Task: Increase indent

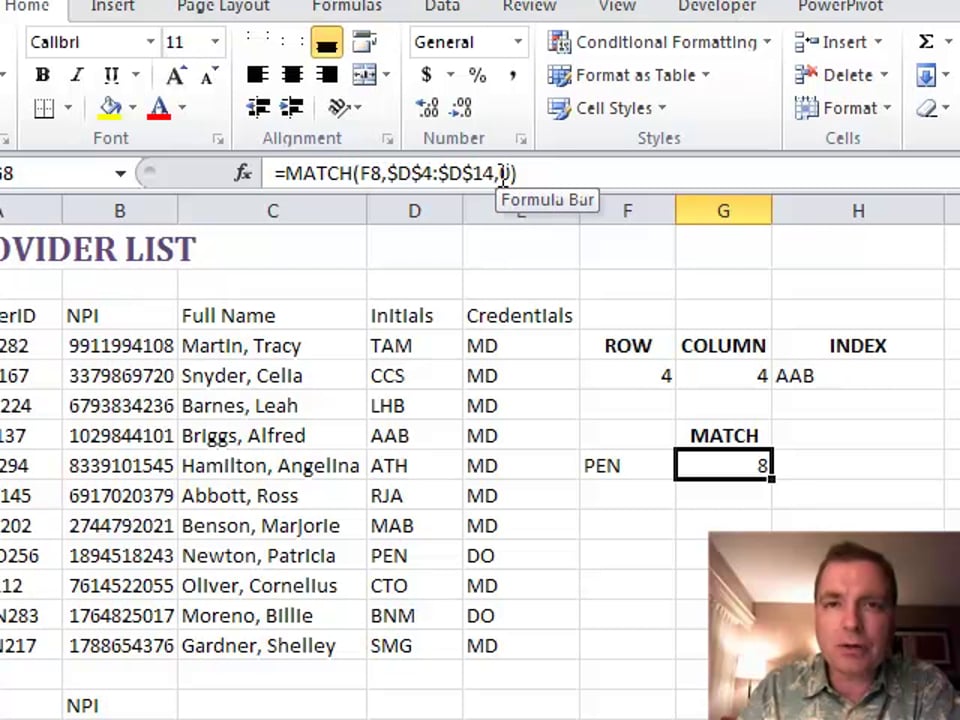Action: pos(291,108)
